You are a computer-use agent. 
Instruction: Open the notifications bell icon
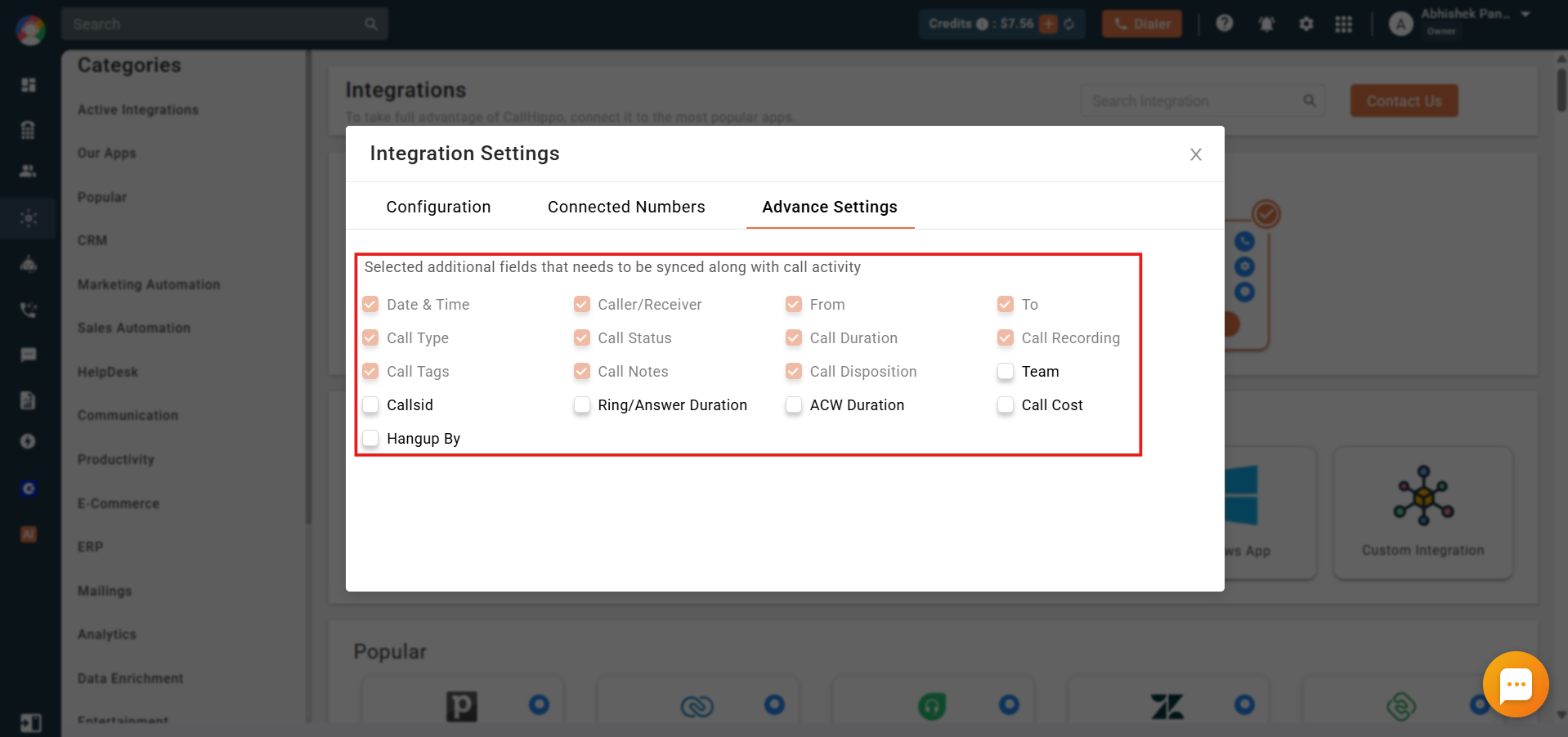[1266, 24]
